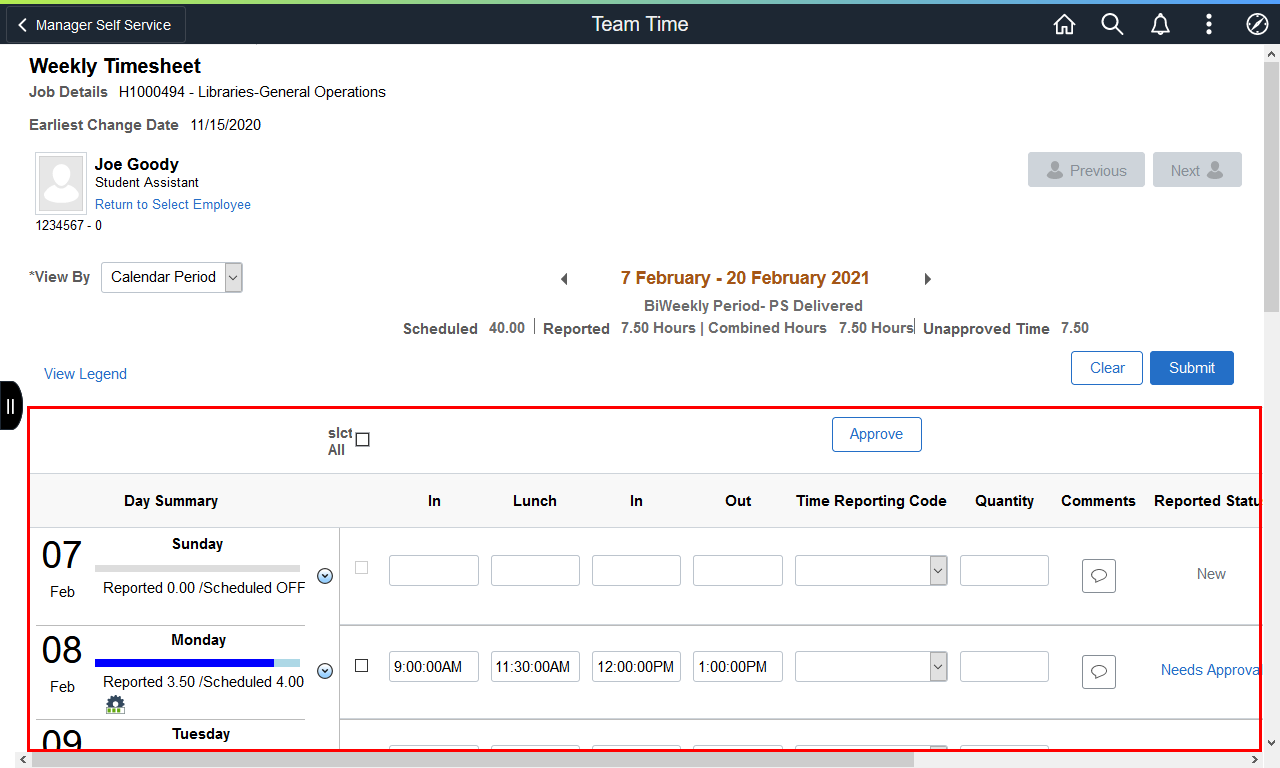1280x768 pixels.
Task: Open Time Reporting Code dropdown for Monday
Action: click(871, 666)
